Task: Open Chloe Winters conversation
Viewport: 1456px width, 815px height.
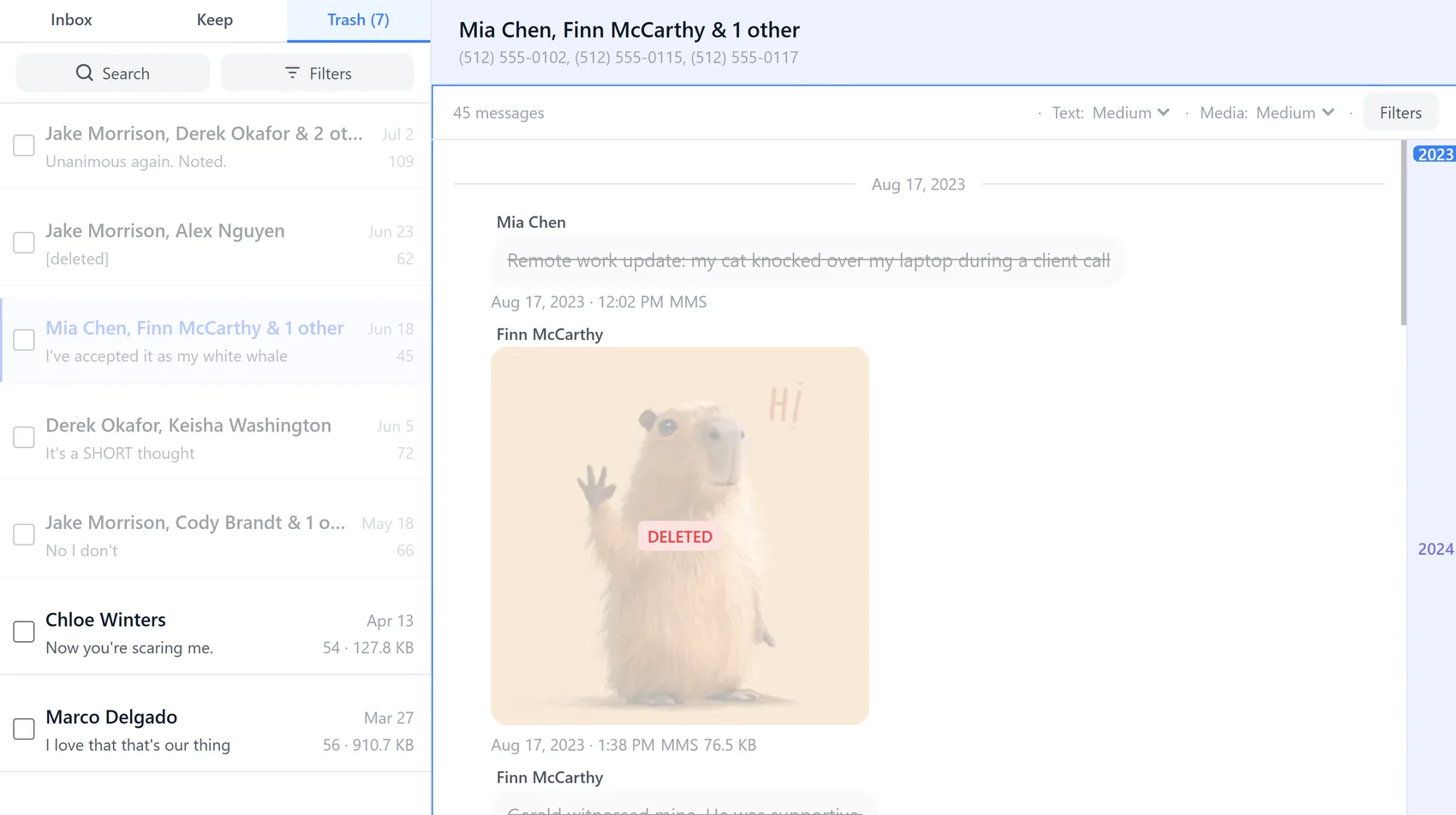Action: pos(216,633)
